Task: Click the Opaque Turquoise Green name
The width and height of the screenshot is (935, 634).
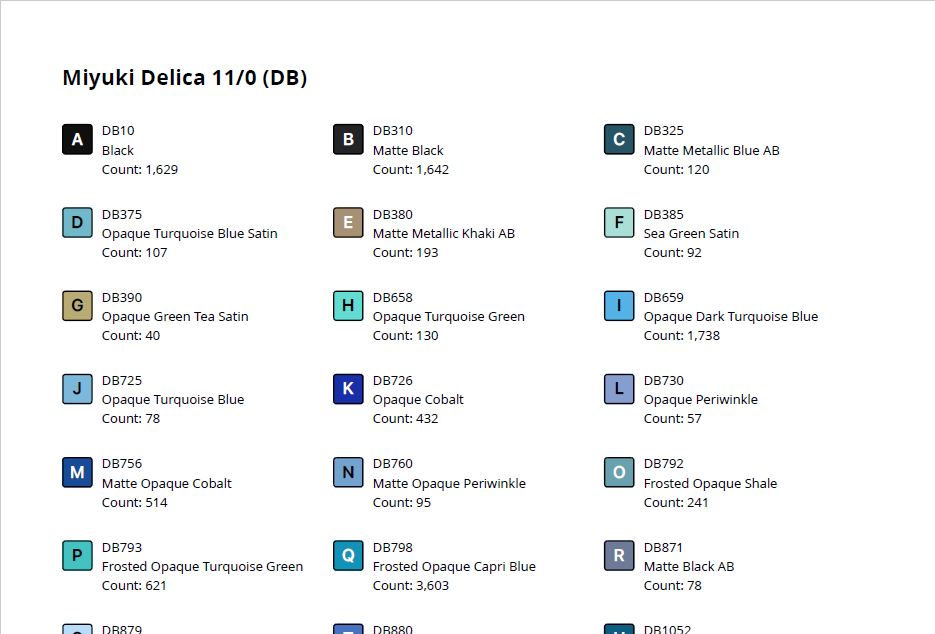Action: point(449,316)
